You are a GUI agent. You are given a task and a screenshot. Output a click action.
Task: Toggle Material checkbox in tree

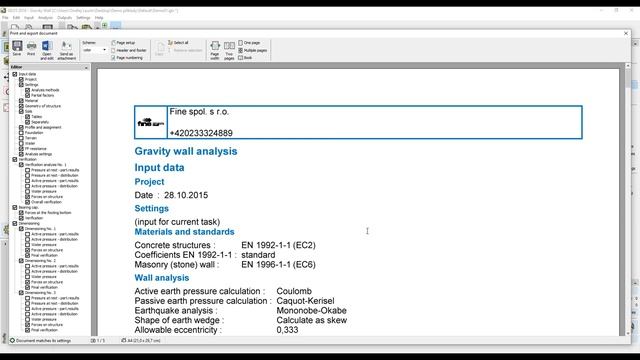pos(21,101)
